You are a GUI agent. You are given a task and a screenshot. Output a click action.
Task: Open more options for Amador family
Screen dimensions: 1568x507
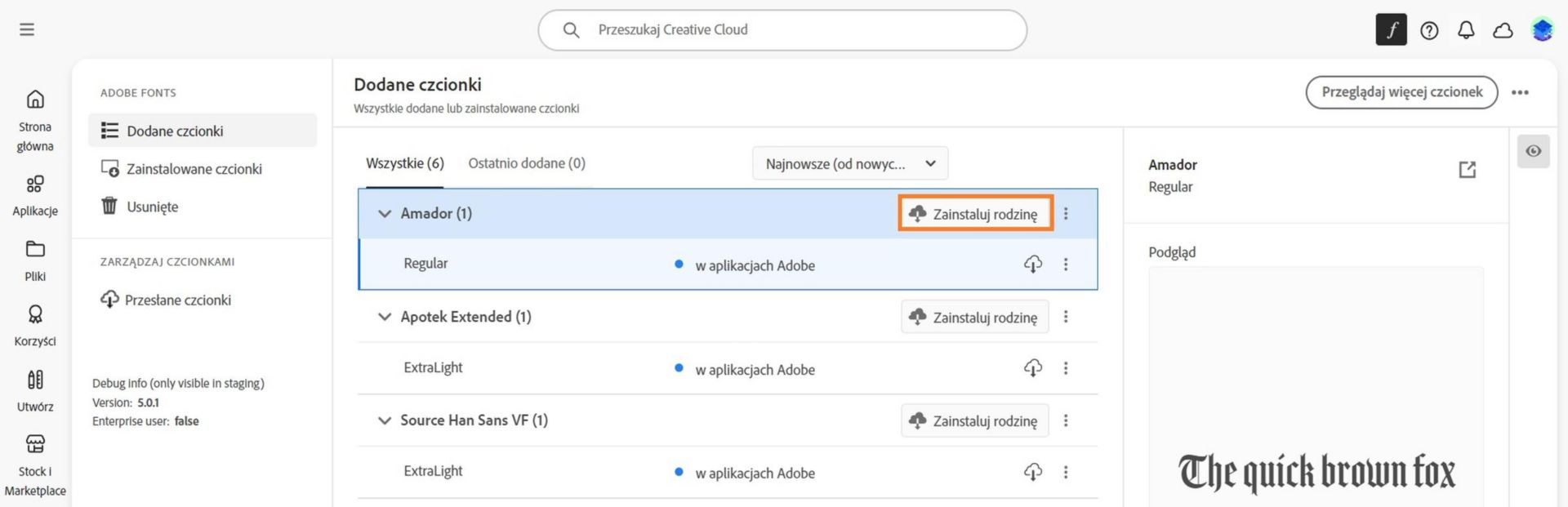[x=1066, y=213]
